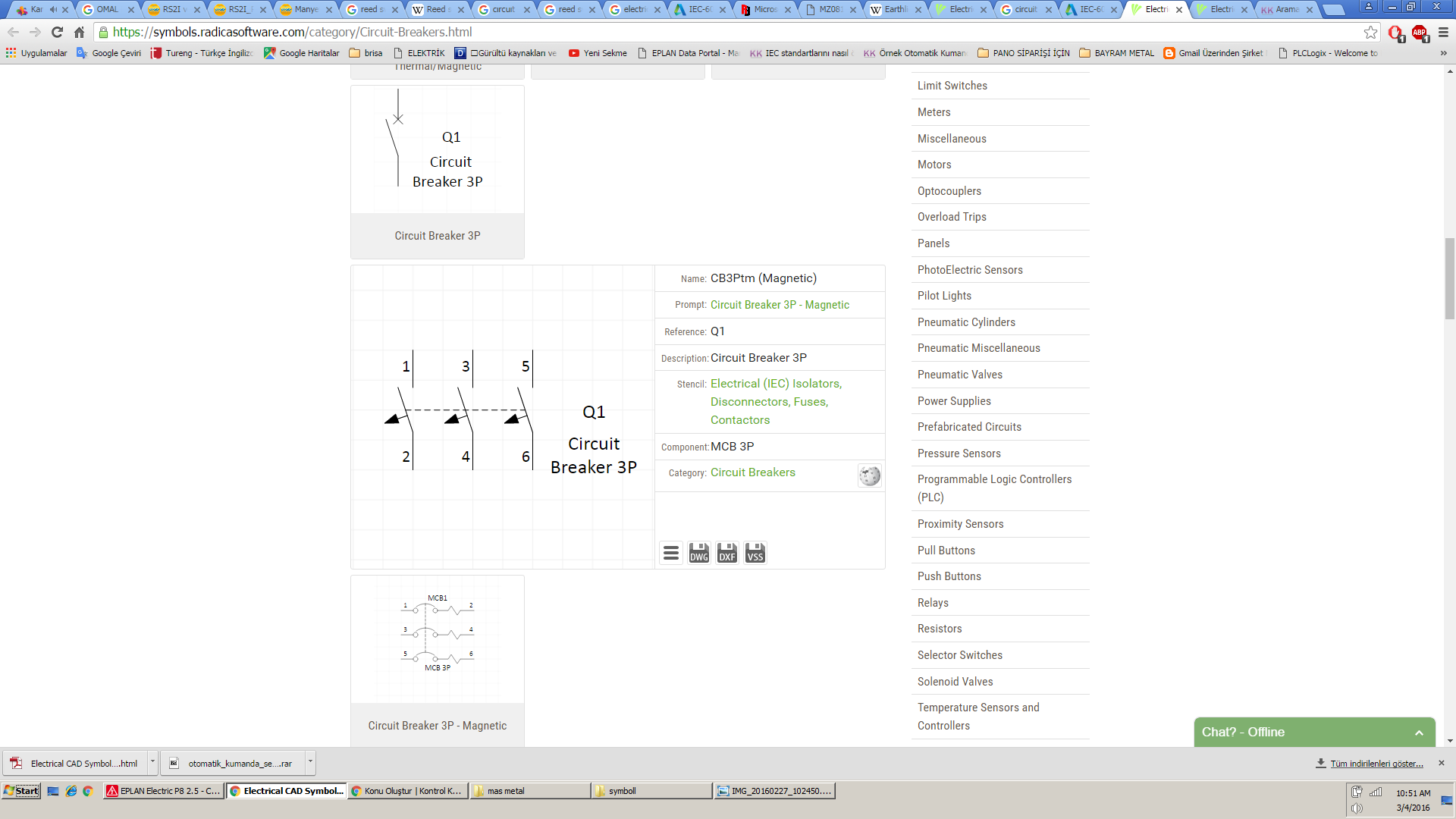Viewport: 1456px width, 819px height.
Task: Open the Circuit Breaker 3P symbol thumbnail
Action: click(x=438, y=172)
